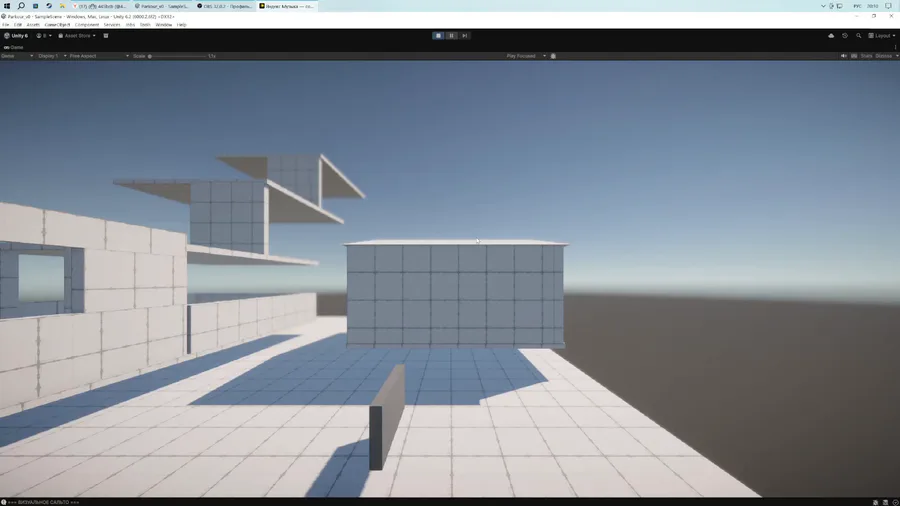
Task: Click the Unity search magnifier icon
Action: 859,36
